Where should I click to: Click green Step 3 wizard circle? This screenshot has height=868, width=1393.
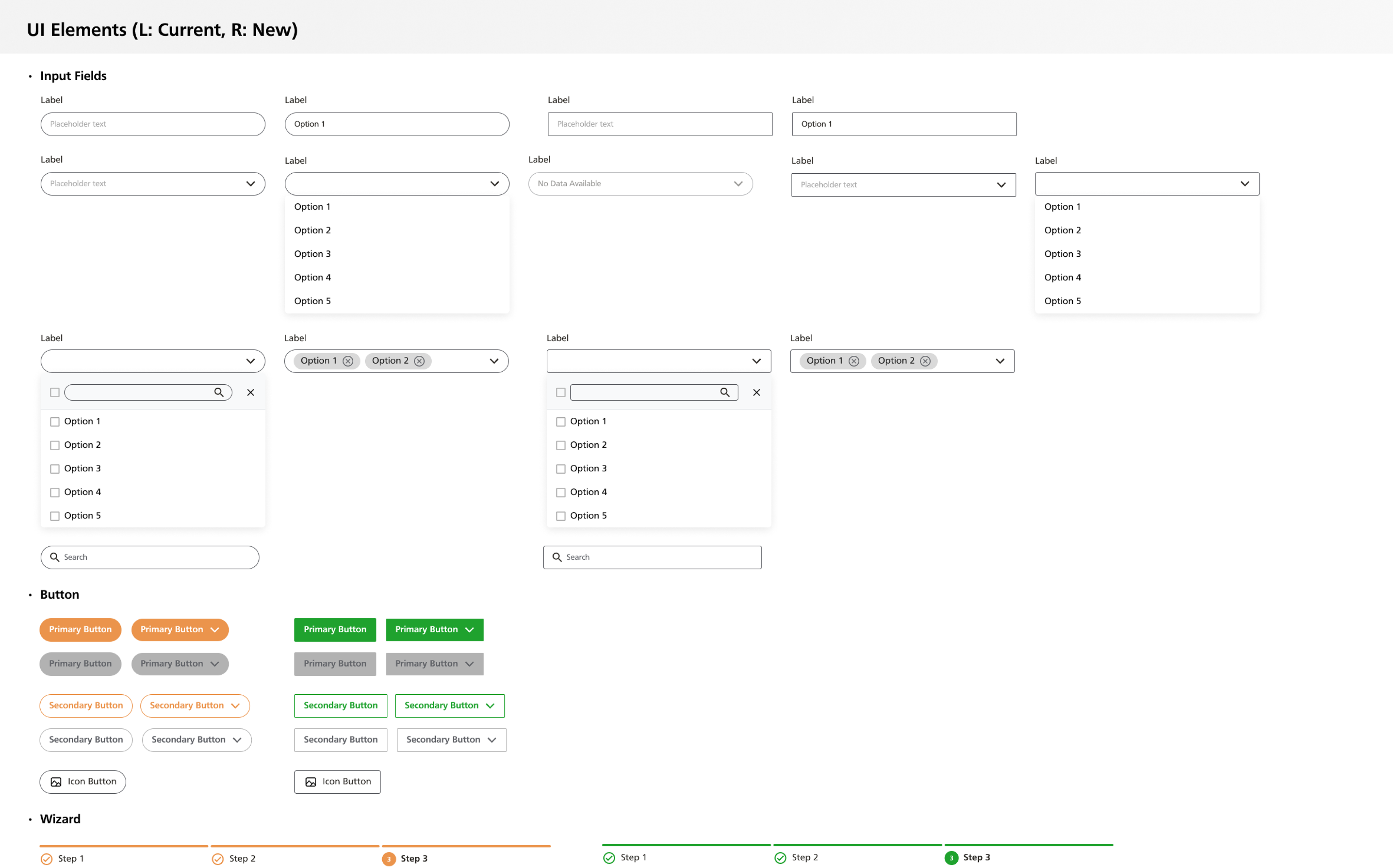(x=951, y=858)
